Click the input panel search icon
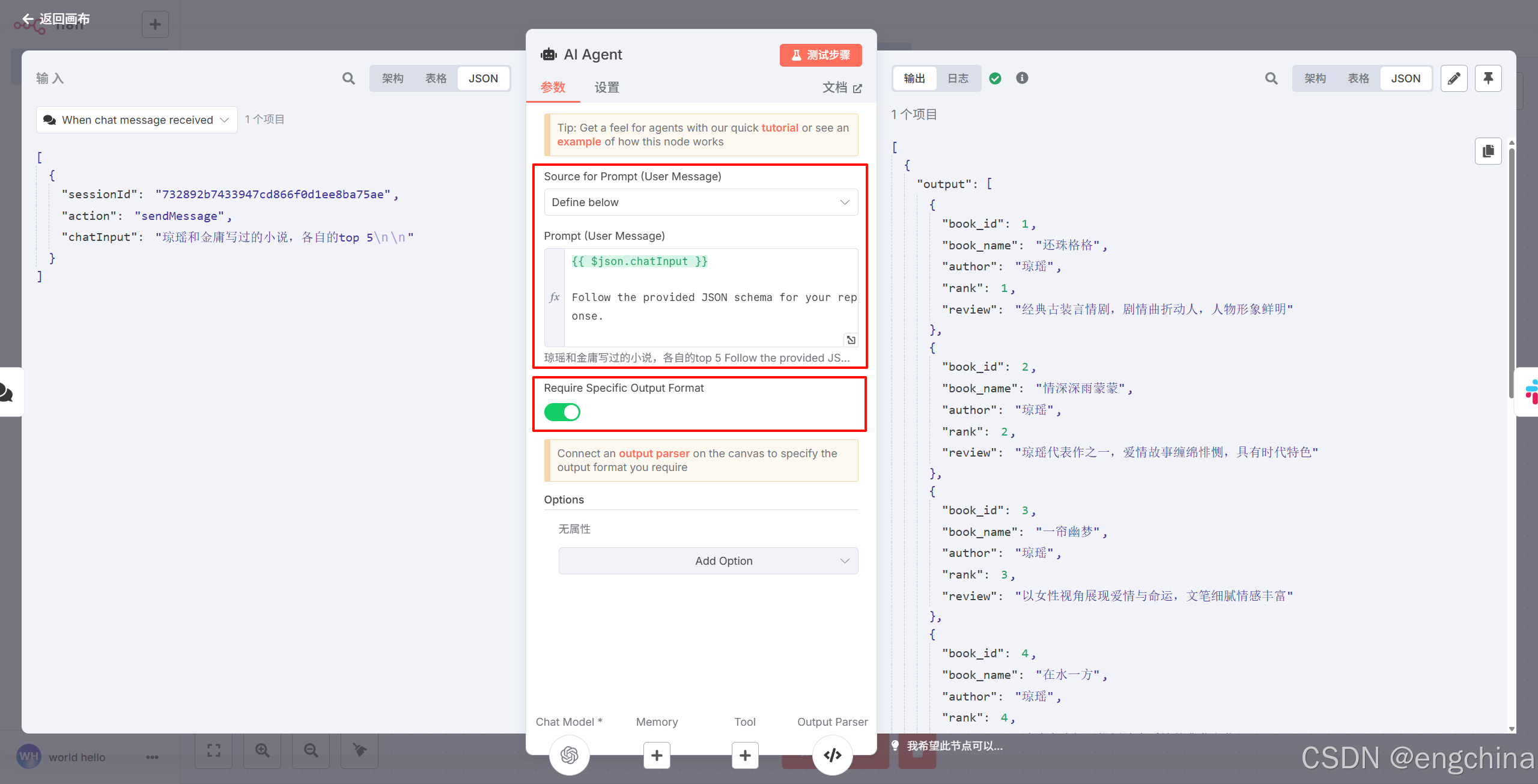Screen dimensions: 1538x784 click(x=348, y=78)
